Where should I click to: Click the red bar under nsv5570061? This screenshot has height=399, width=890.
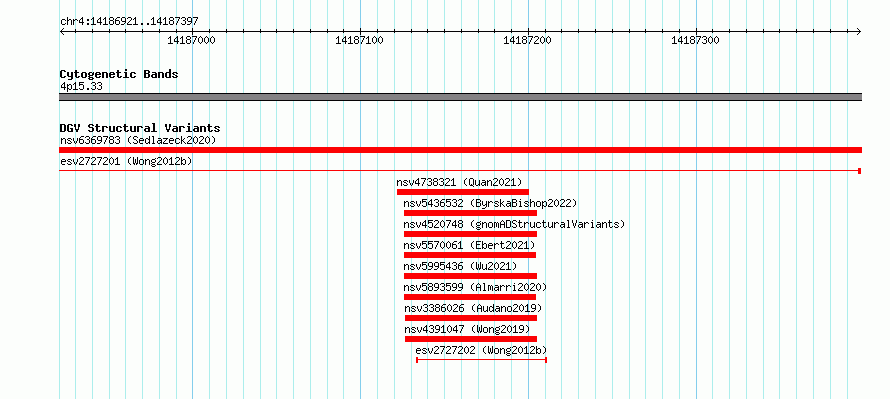point(469,255)
